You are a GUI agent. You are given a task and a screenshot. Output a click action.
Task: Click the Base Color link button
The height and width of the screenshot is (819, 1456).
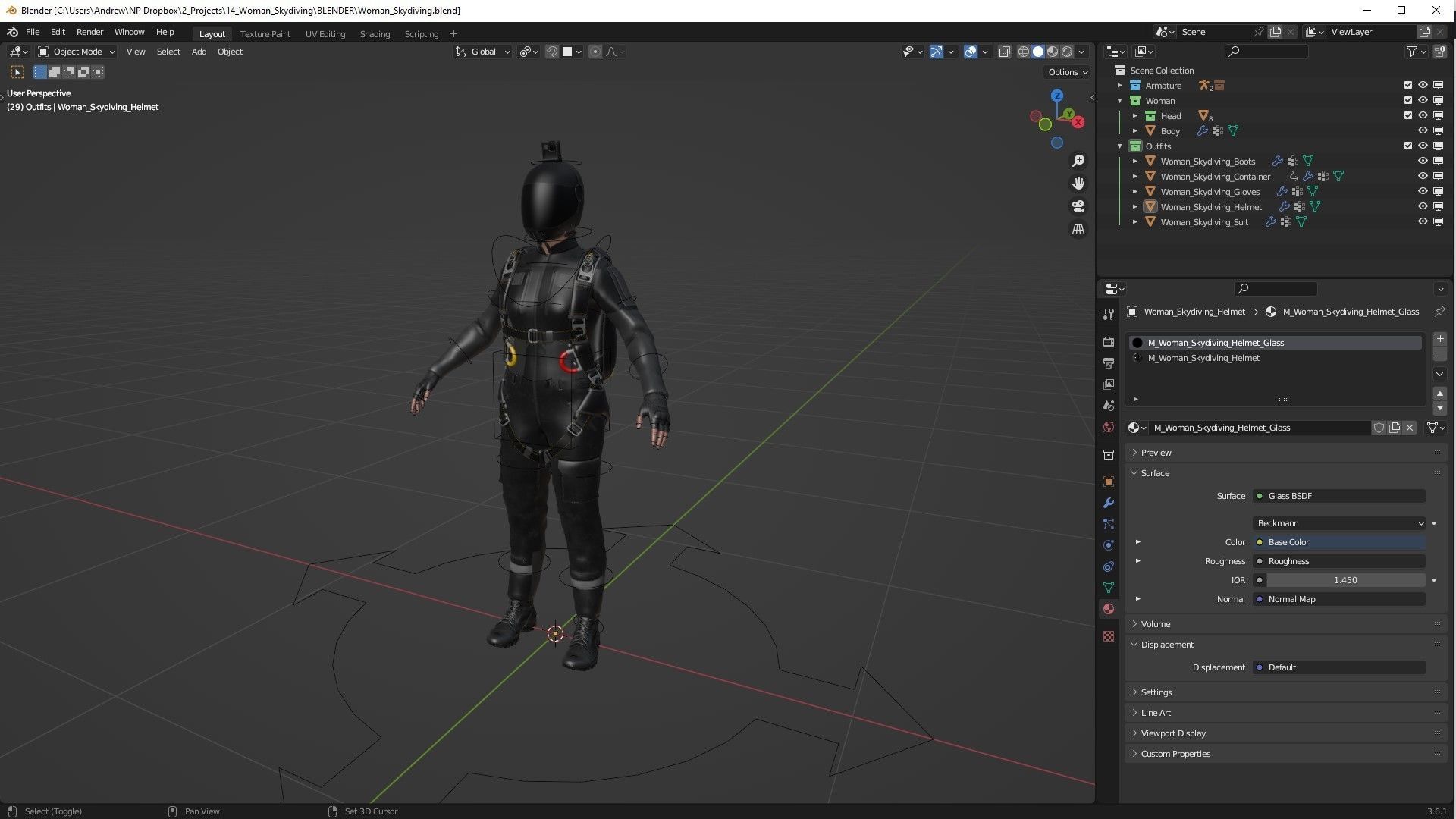1339,542
